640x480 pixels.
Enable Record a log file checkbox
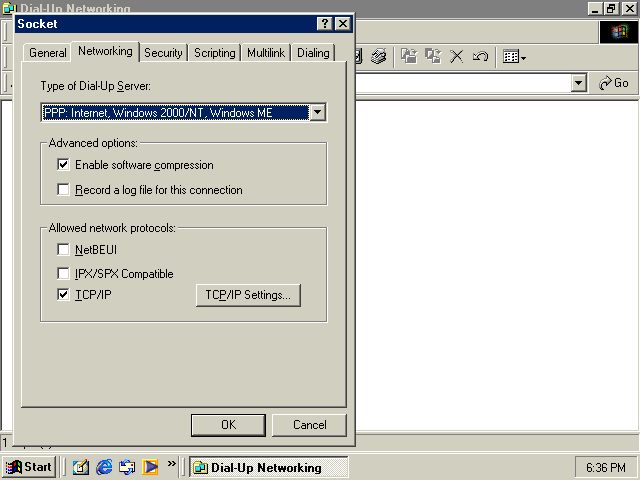[x=63, y=190]
